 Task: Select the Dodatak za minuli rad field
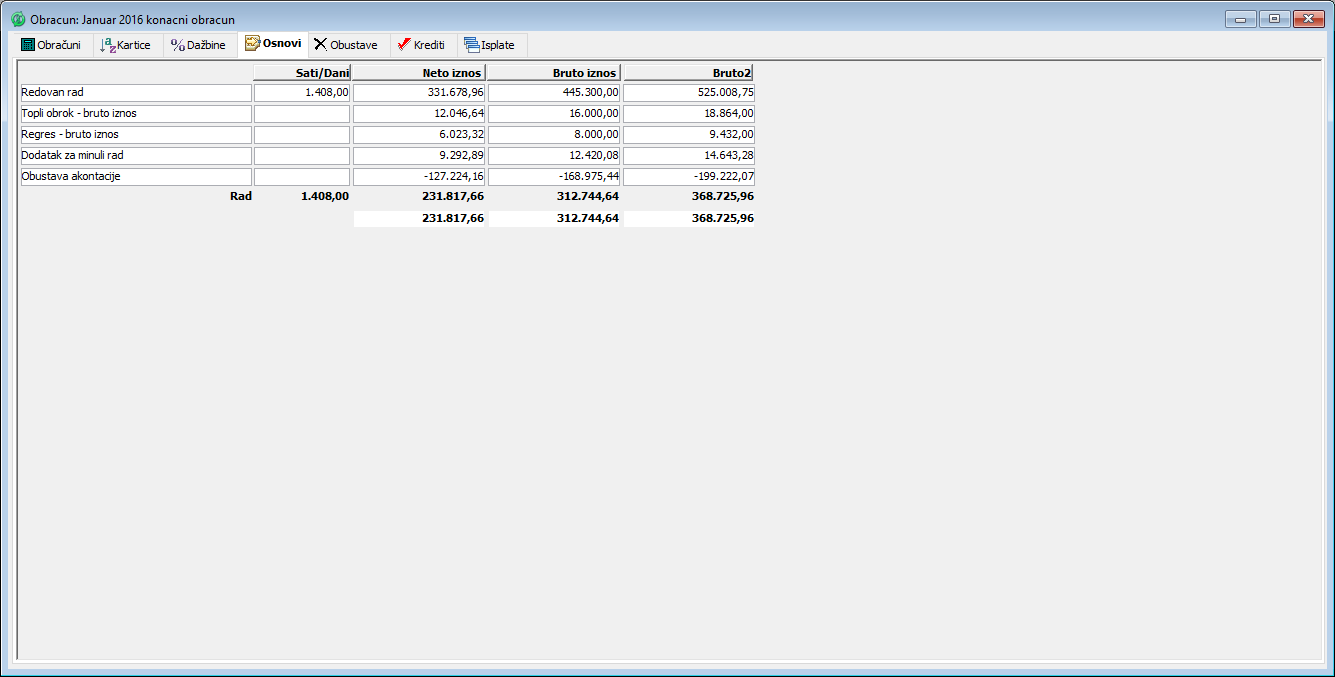pyautogui.click(x=136, y=155)
